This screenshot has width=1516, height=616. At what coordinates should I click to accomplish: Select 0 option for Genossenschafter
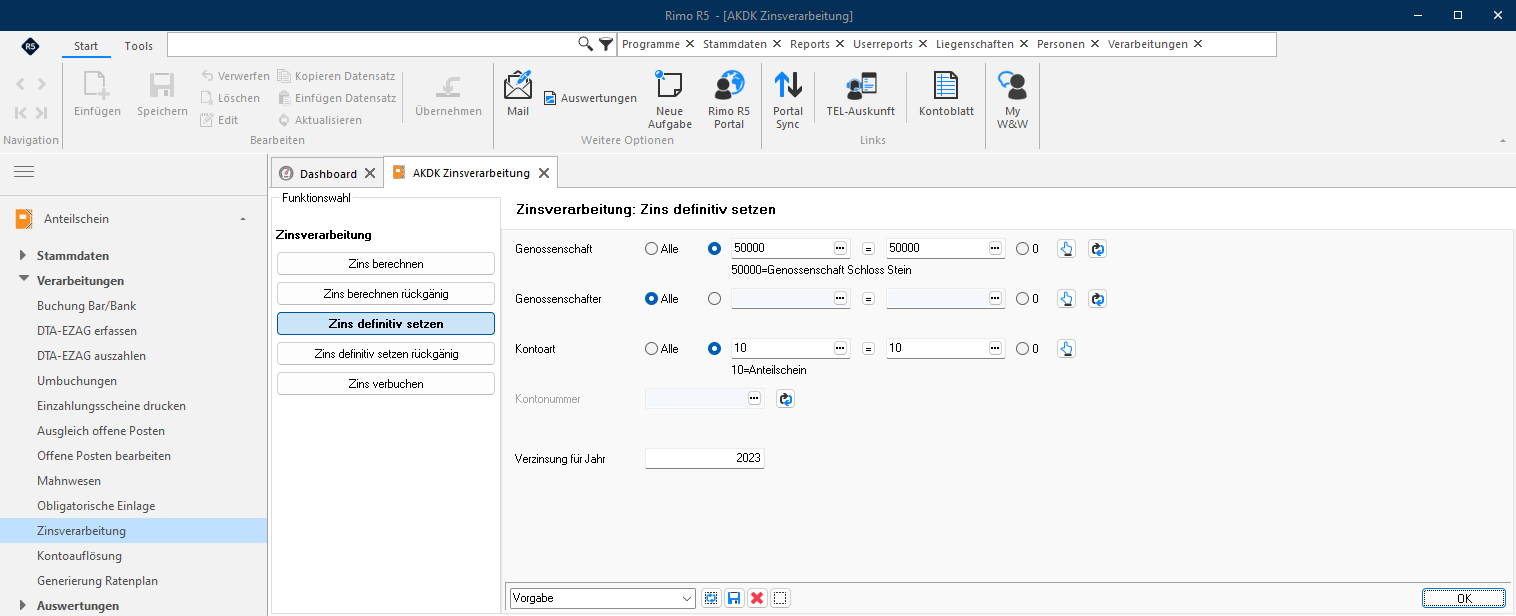(1027, 298)
